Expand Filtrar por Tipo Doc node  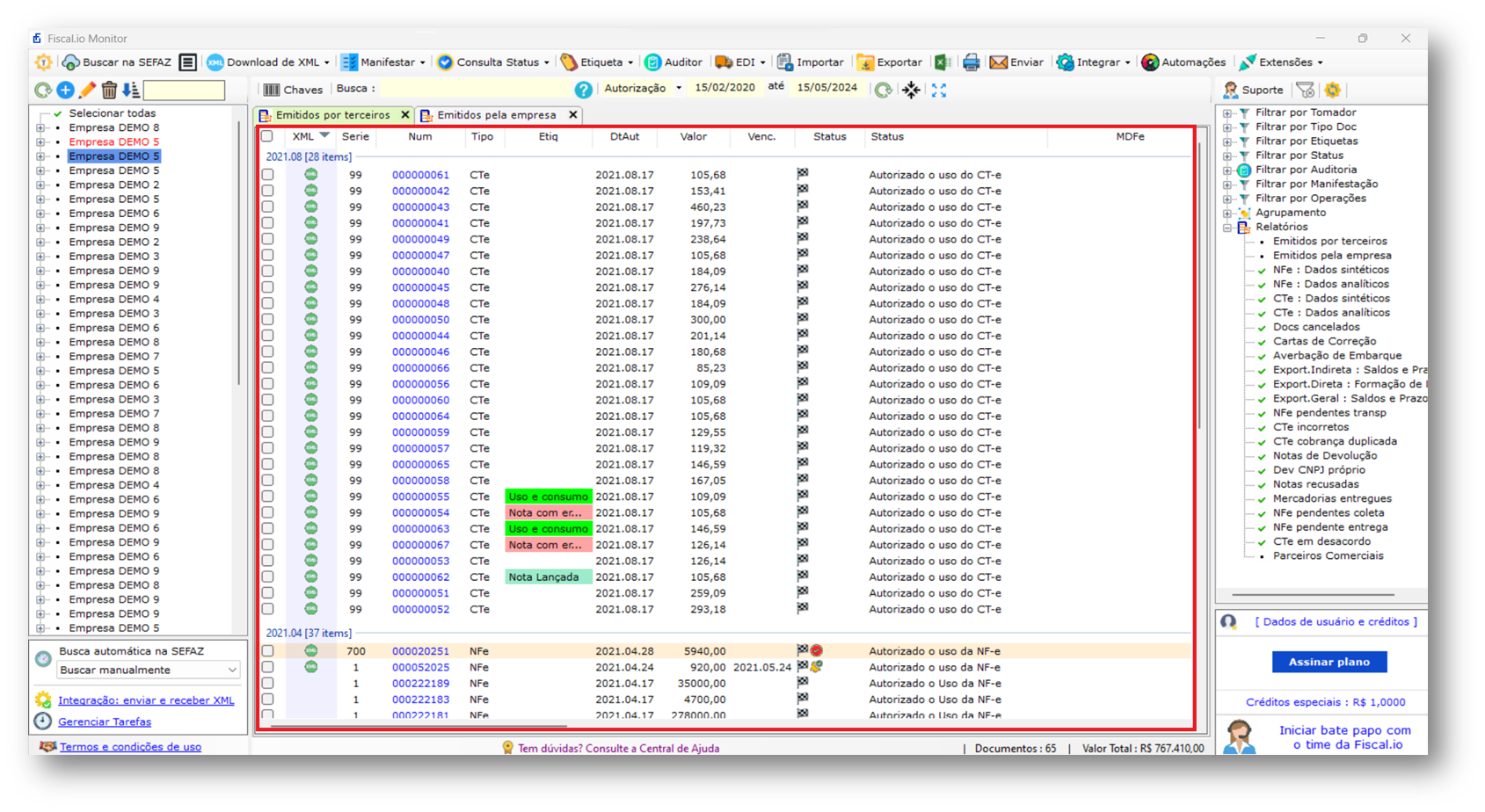[x=1227, y=127]
